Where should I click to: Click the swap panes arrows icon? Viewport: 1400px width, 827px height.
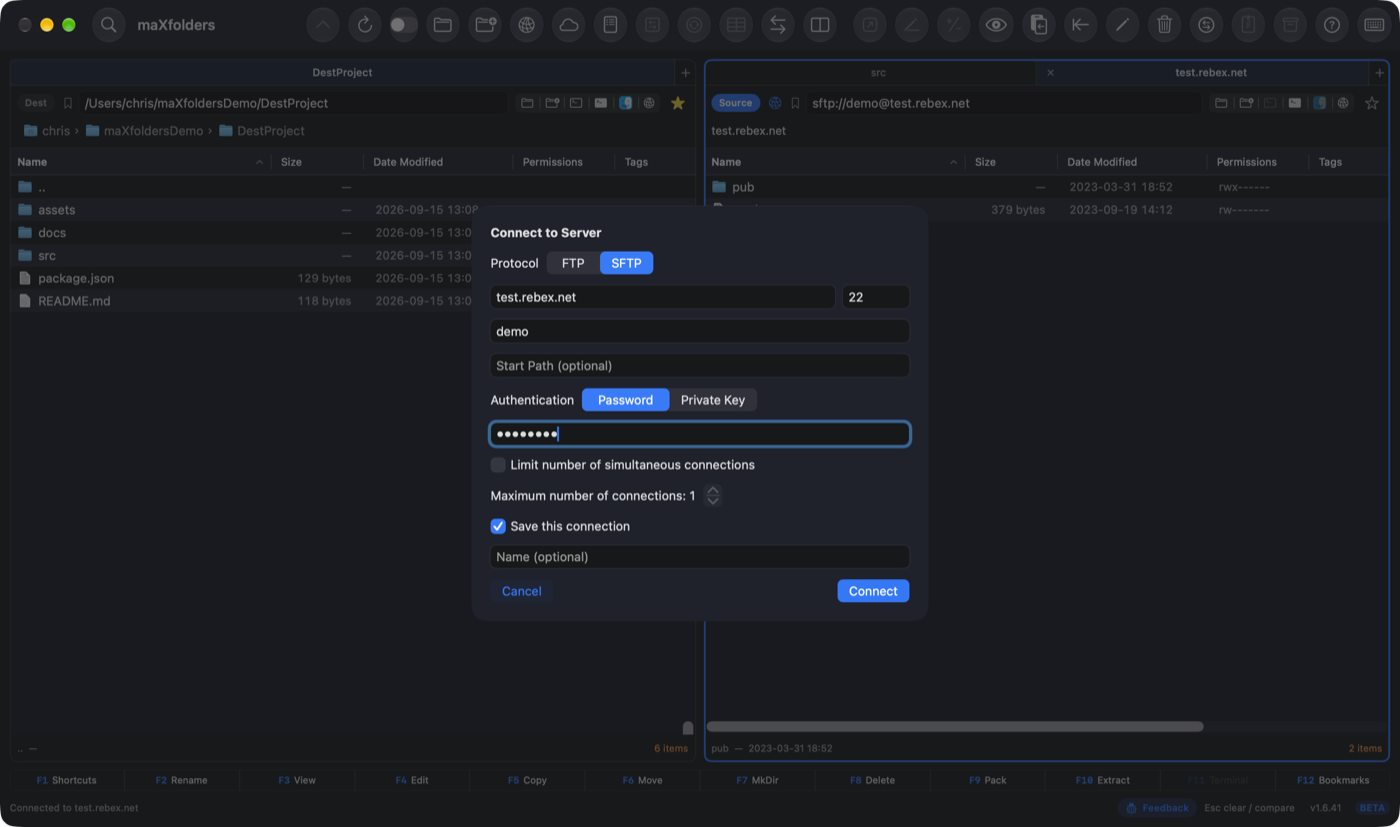click(x=778, y=25)
